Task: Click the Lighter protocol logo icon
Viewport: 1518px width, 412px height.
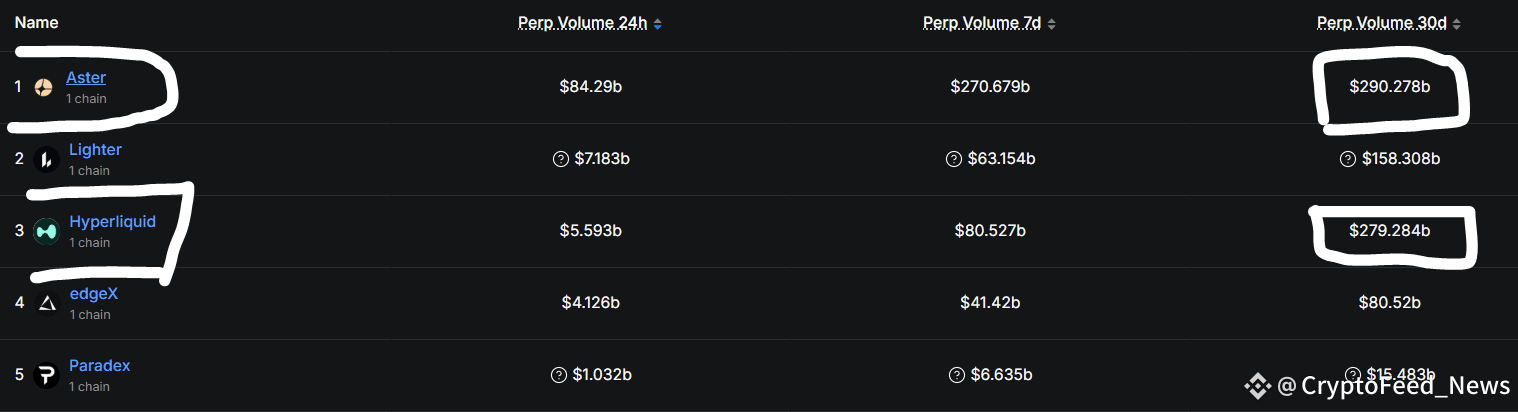Action: coord(46,159)
